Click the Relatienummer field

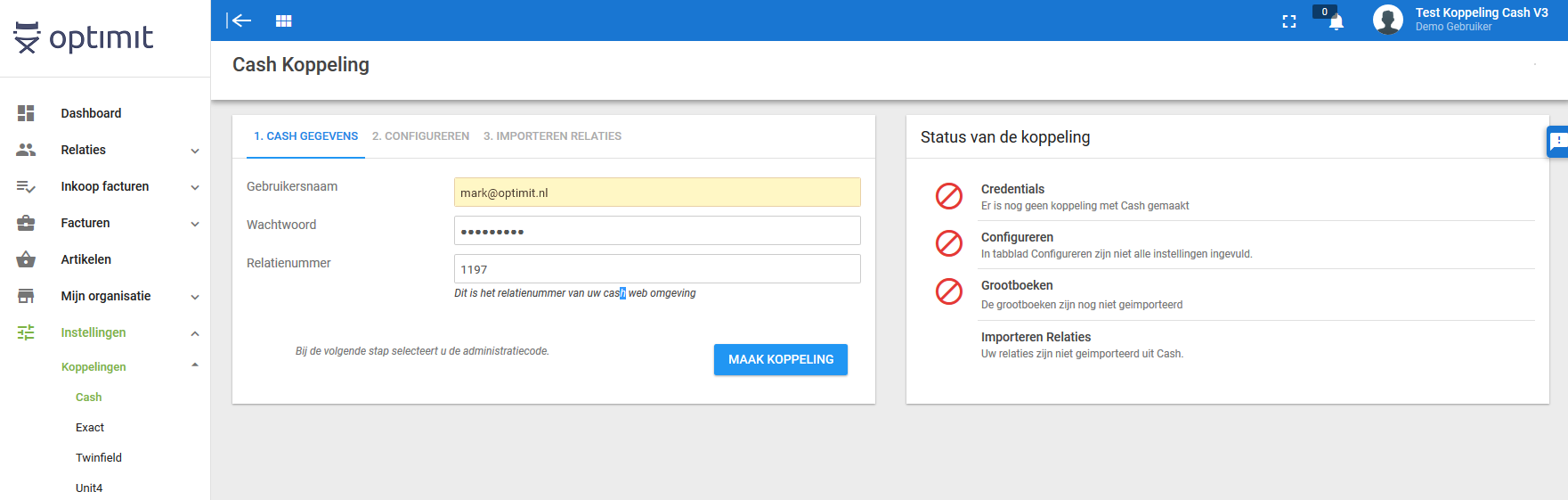(x=657, y=268)
